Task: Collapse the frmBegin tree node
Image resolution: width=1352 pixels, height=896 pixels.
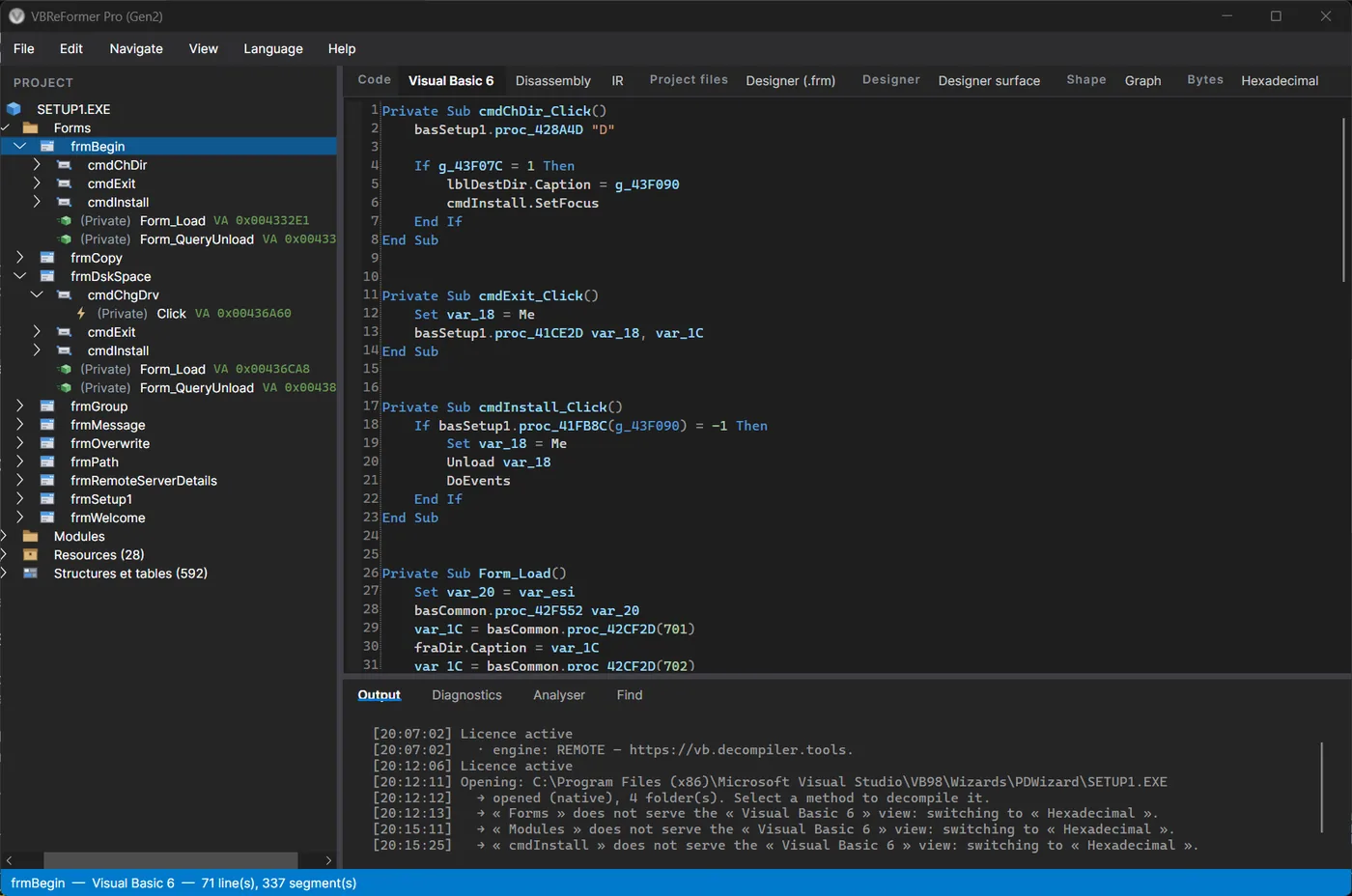Action: pos(19,147)
